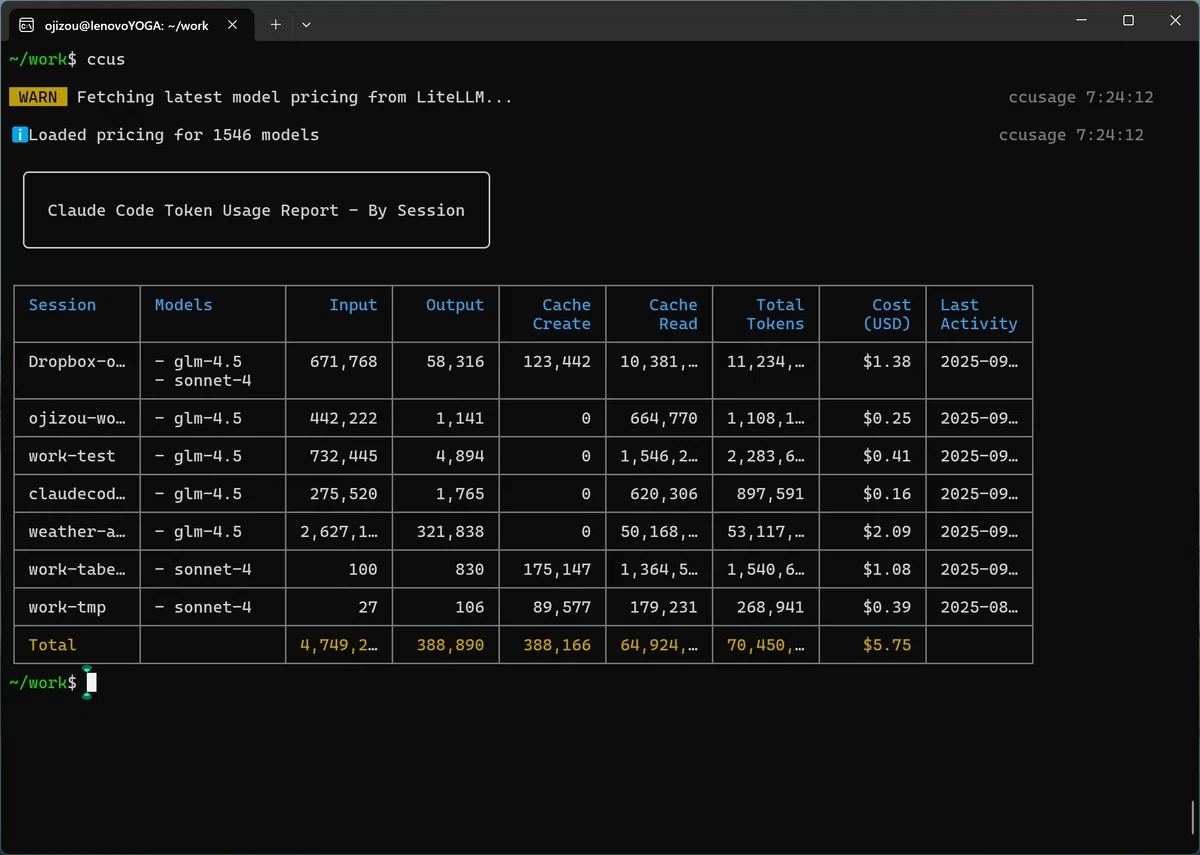
Task: Click the $2.09 cost for weather session
Action: pyautogui.click(x=887, y=532)
